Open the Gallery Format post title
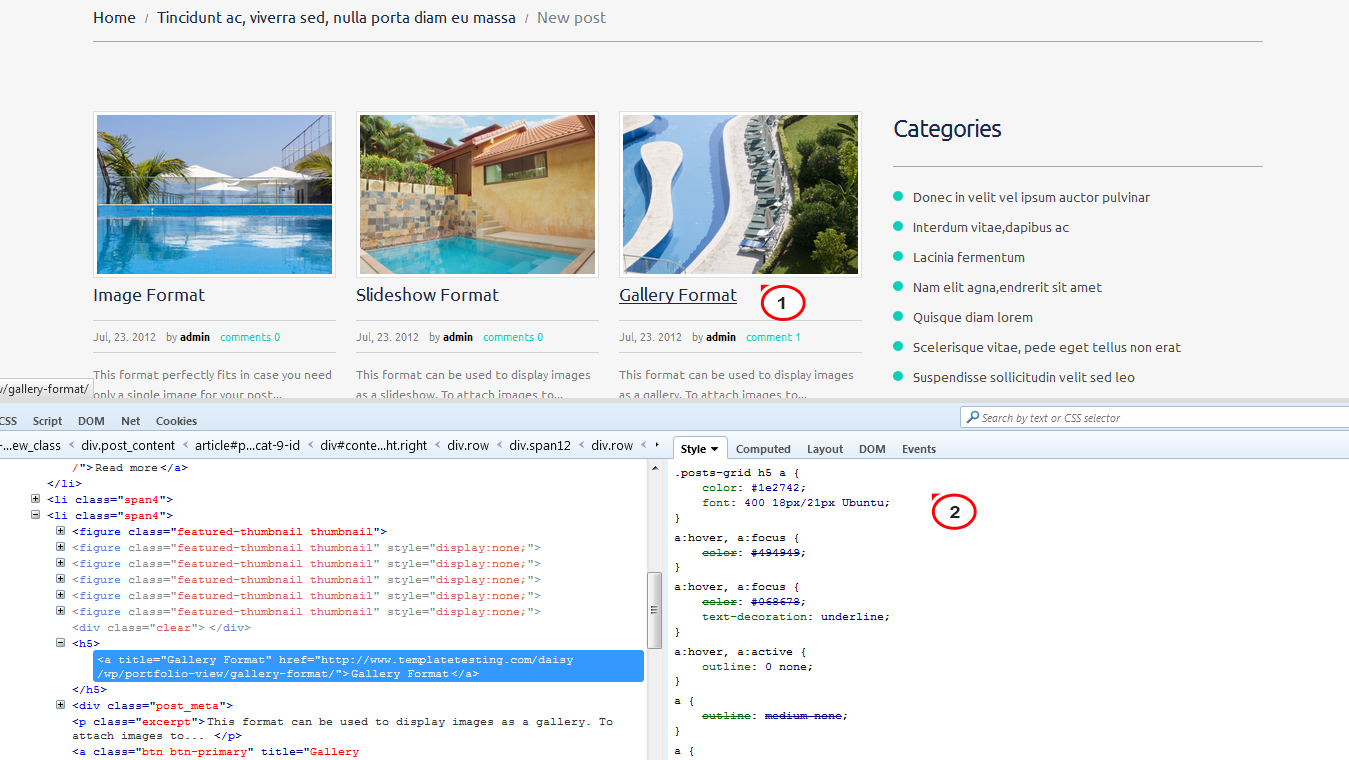1349x760 pixels. coord(678,295)
